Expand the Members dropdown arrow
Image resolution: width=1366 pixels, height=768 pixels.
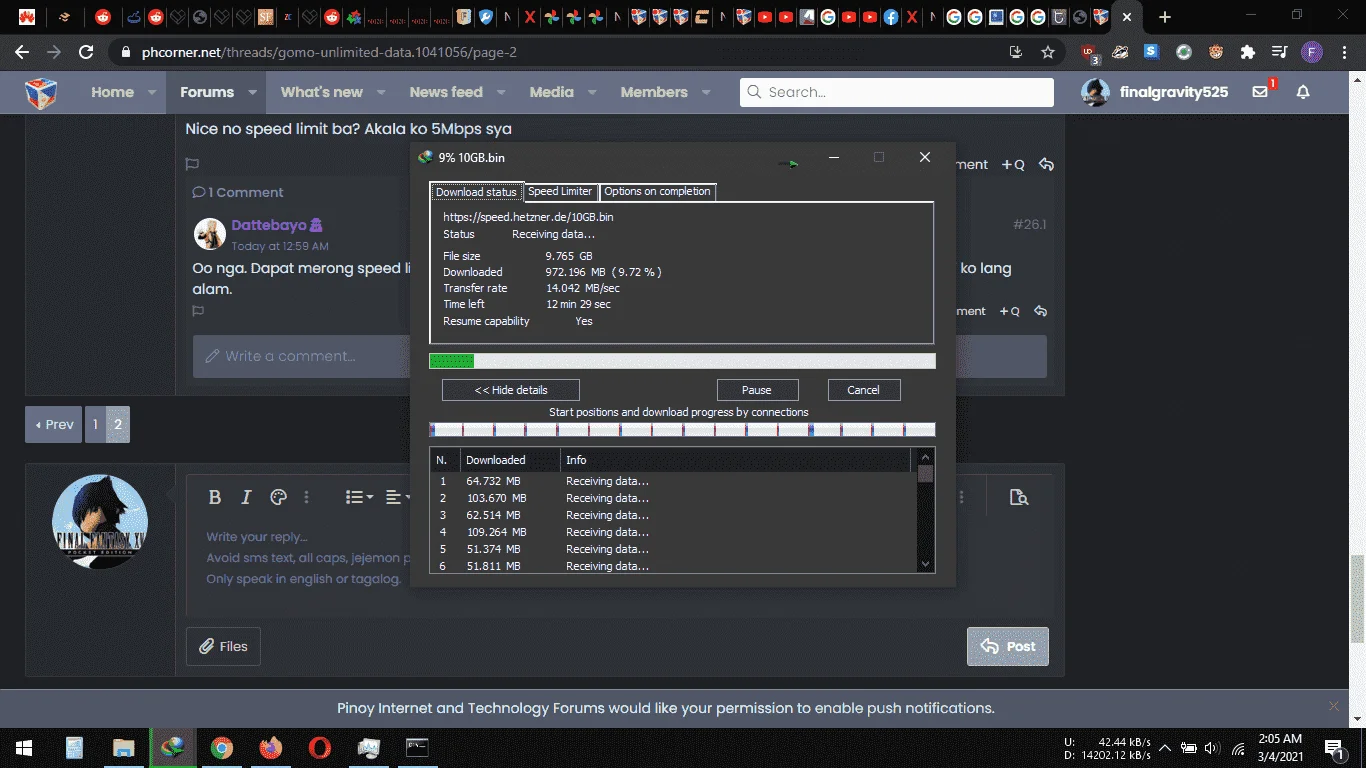tap(706, 92)
